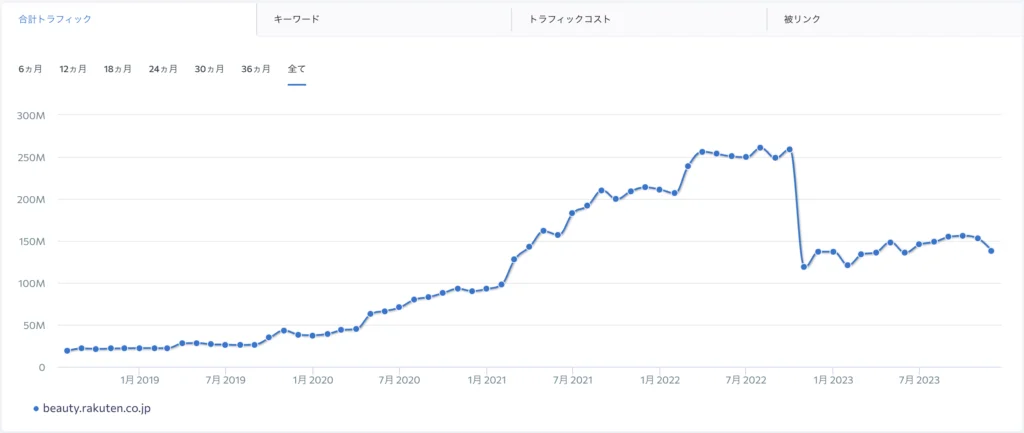The width and height of the screenshot is (1024, 433).
Task: Switch to the キーワード tab
Action: [297, 19]
